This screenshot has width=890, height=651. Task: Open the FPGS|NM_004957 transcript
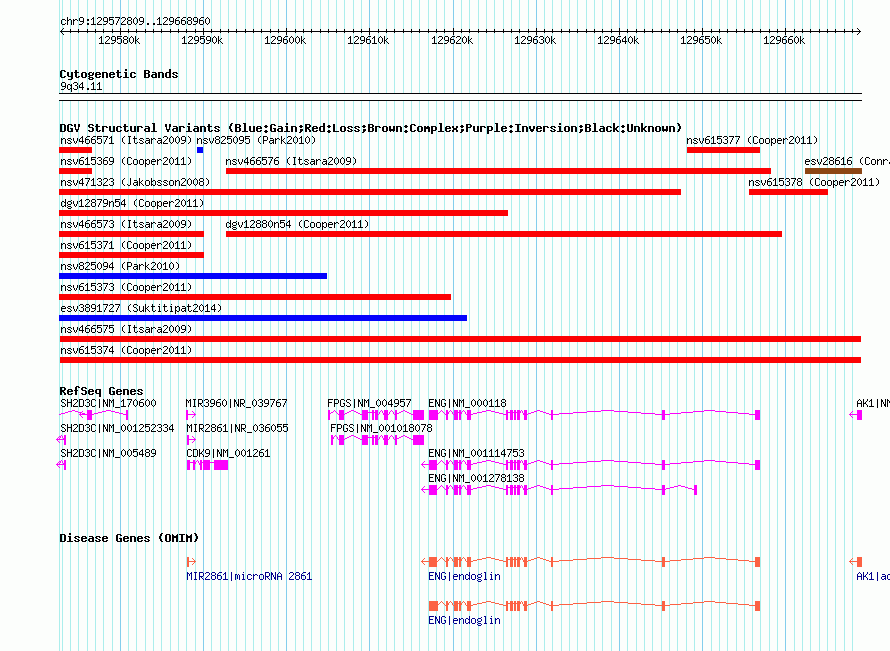369,403
